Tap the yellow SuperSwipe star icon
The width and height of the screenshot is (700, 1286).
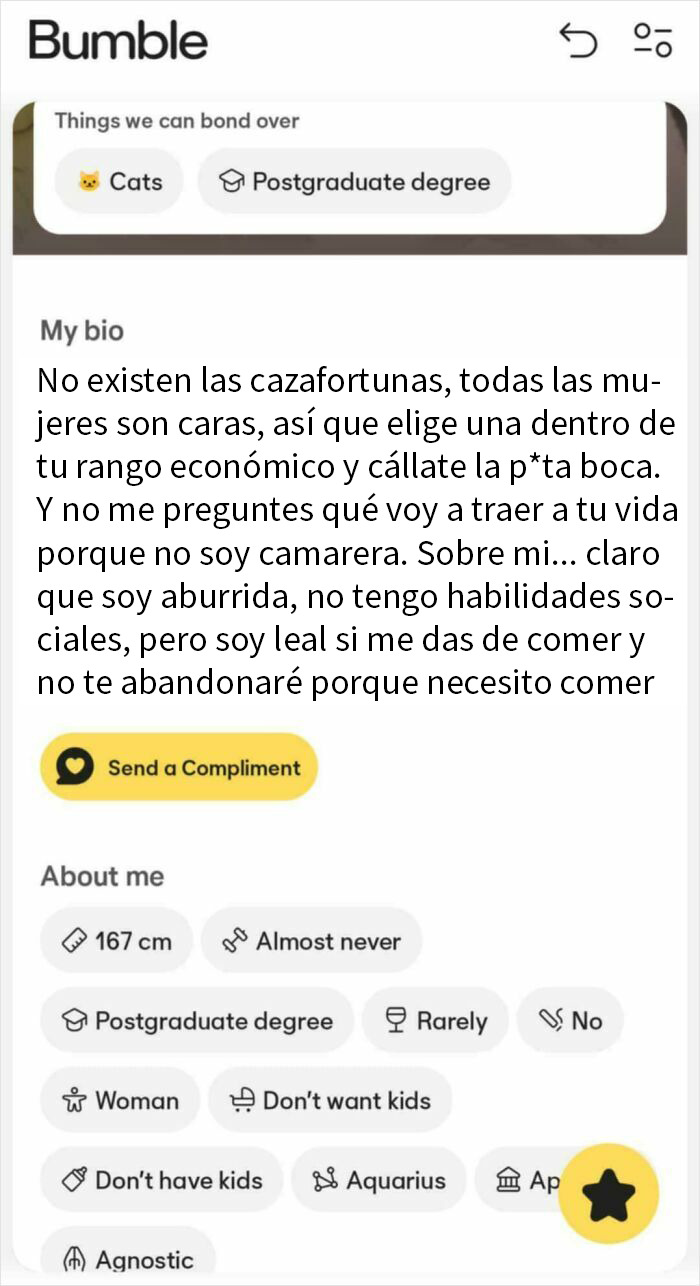pos(608,1194)
